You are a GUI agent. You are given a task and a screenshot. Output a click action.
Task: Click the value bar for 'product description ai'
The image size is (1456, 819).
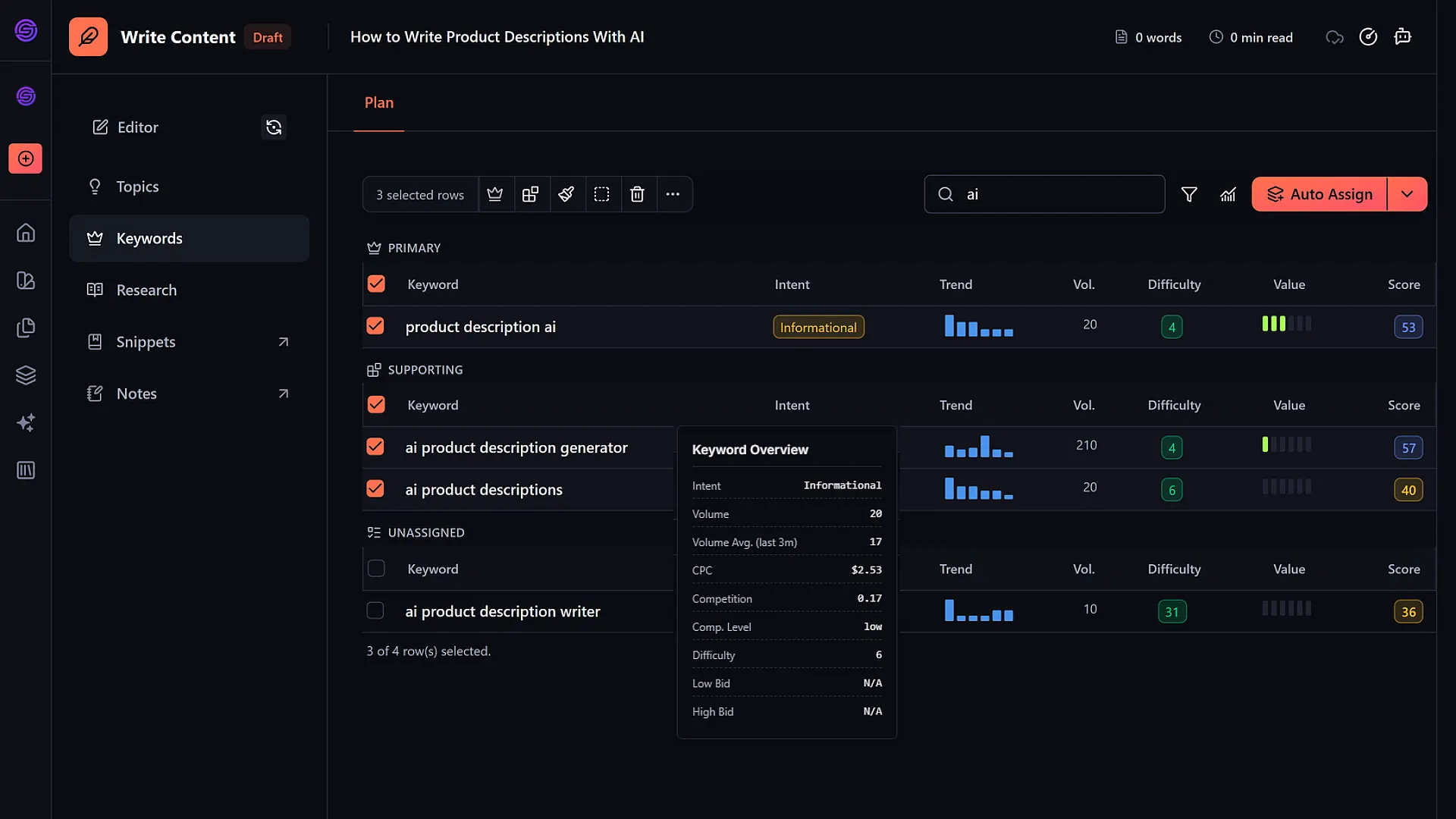point(1287,324)
